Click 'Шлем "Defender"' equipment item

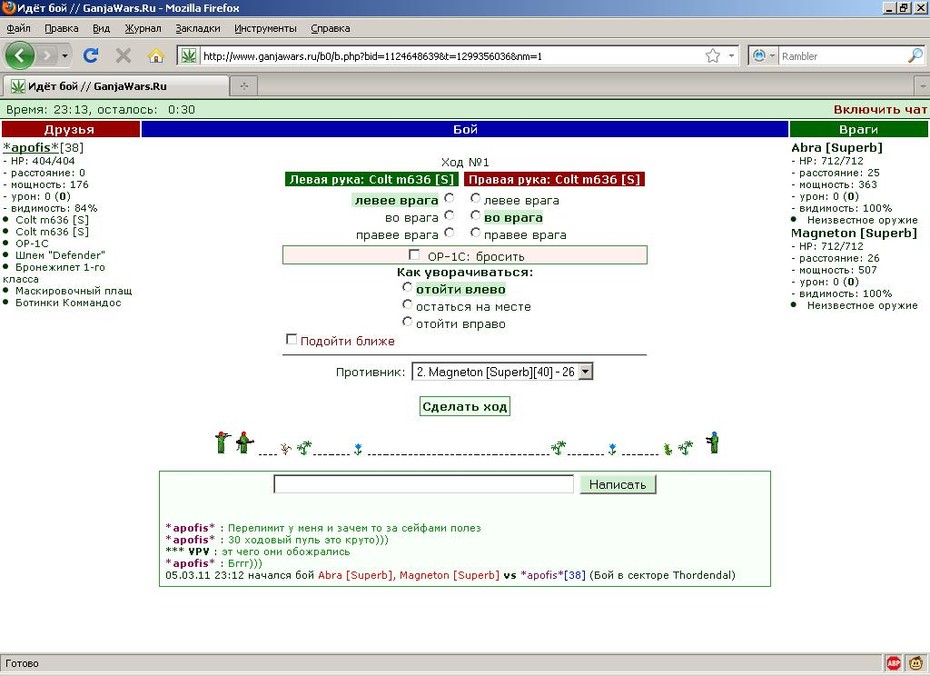[60, 255]
